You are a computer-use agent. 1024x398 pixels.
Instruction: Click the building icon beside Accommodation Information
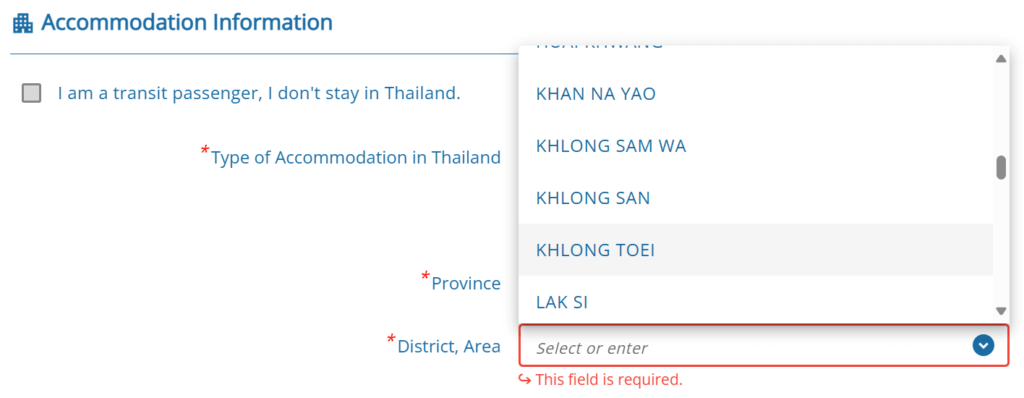tap(23, 24)
